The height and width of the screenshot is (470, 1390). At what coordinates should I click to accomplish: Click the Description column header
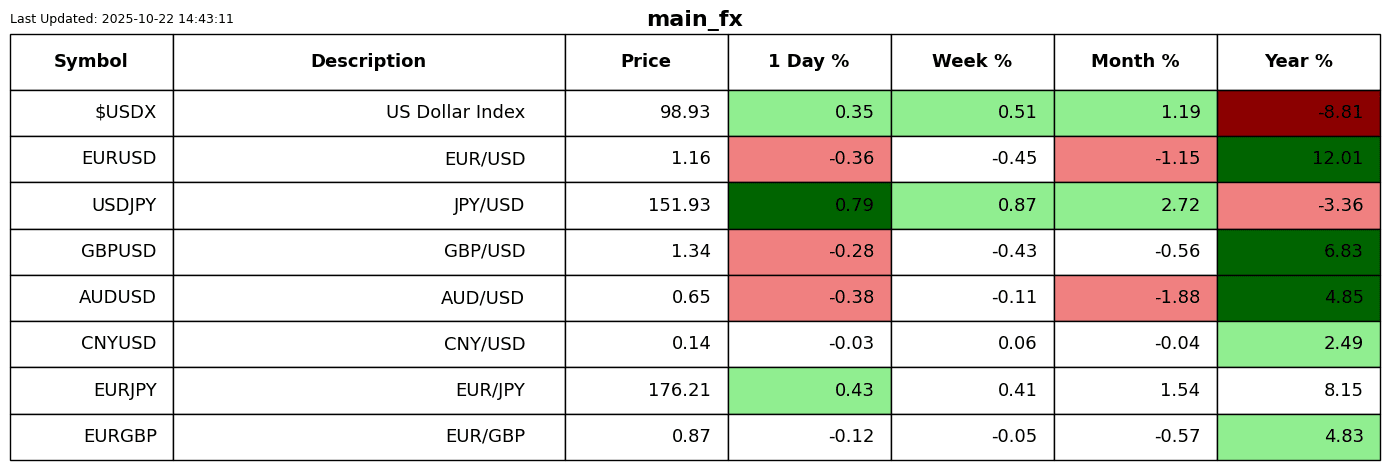point(368,62)
